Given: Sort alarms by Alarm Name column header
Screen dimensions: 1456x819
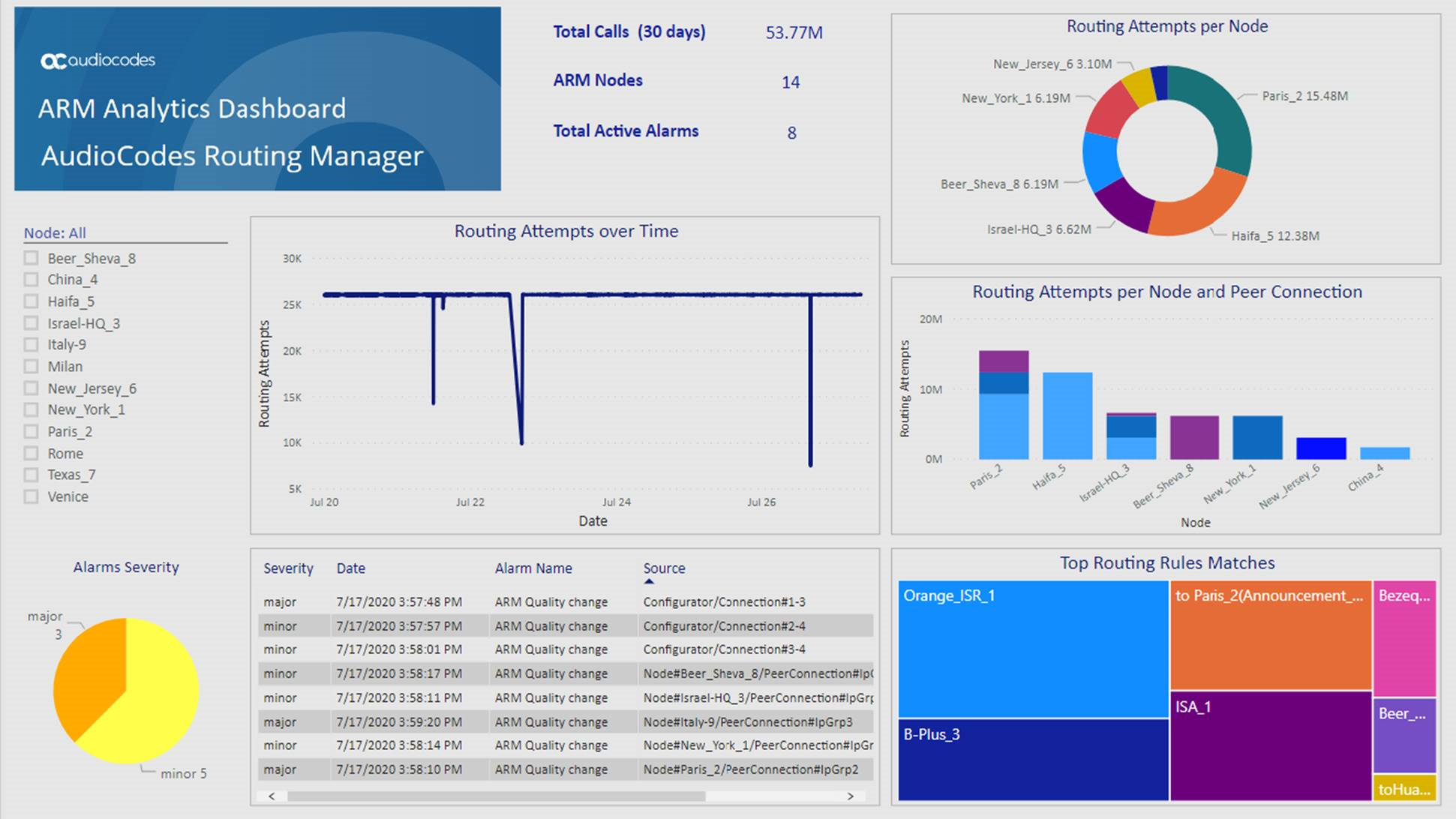Looking at the screenshot, I should click(x=533, y=568).
